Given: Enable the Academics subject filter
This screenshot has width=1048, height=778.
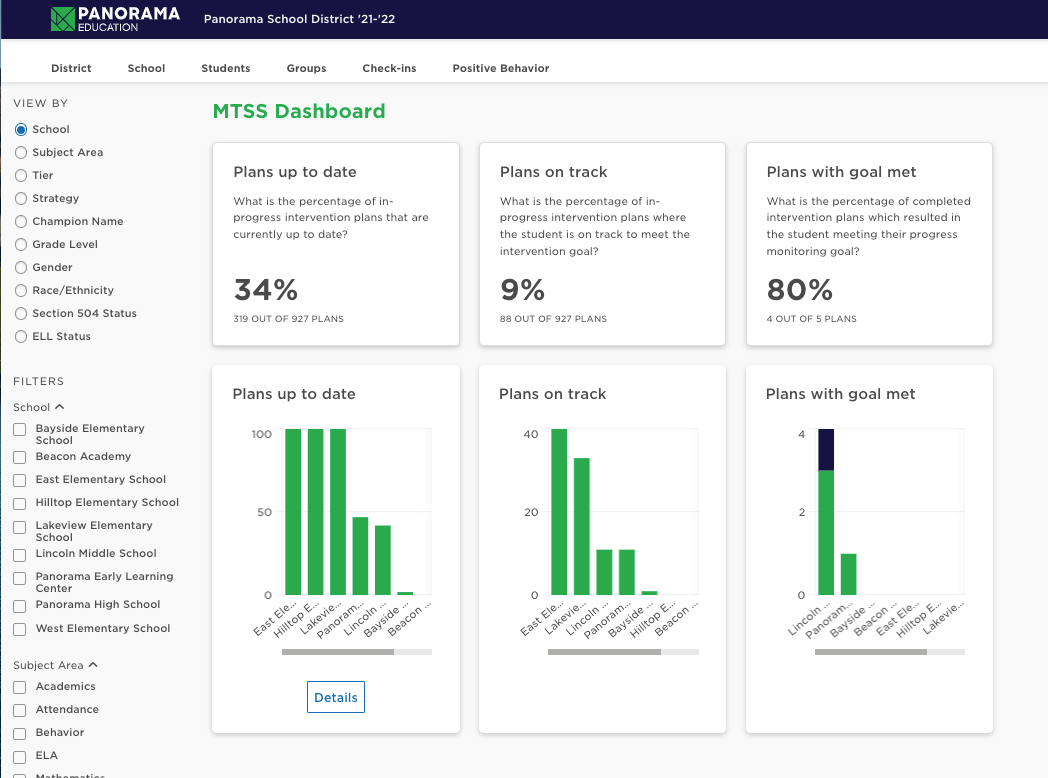Looking at the screenshot, I should pyautogui.click(x=19, y=687).
